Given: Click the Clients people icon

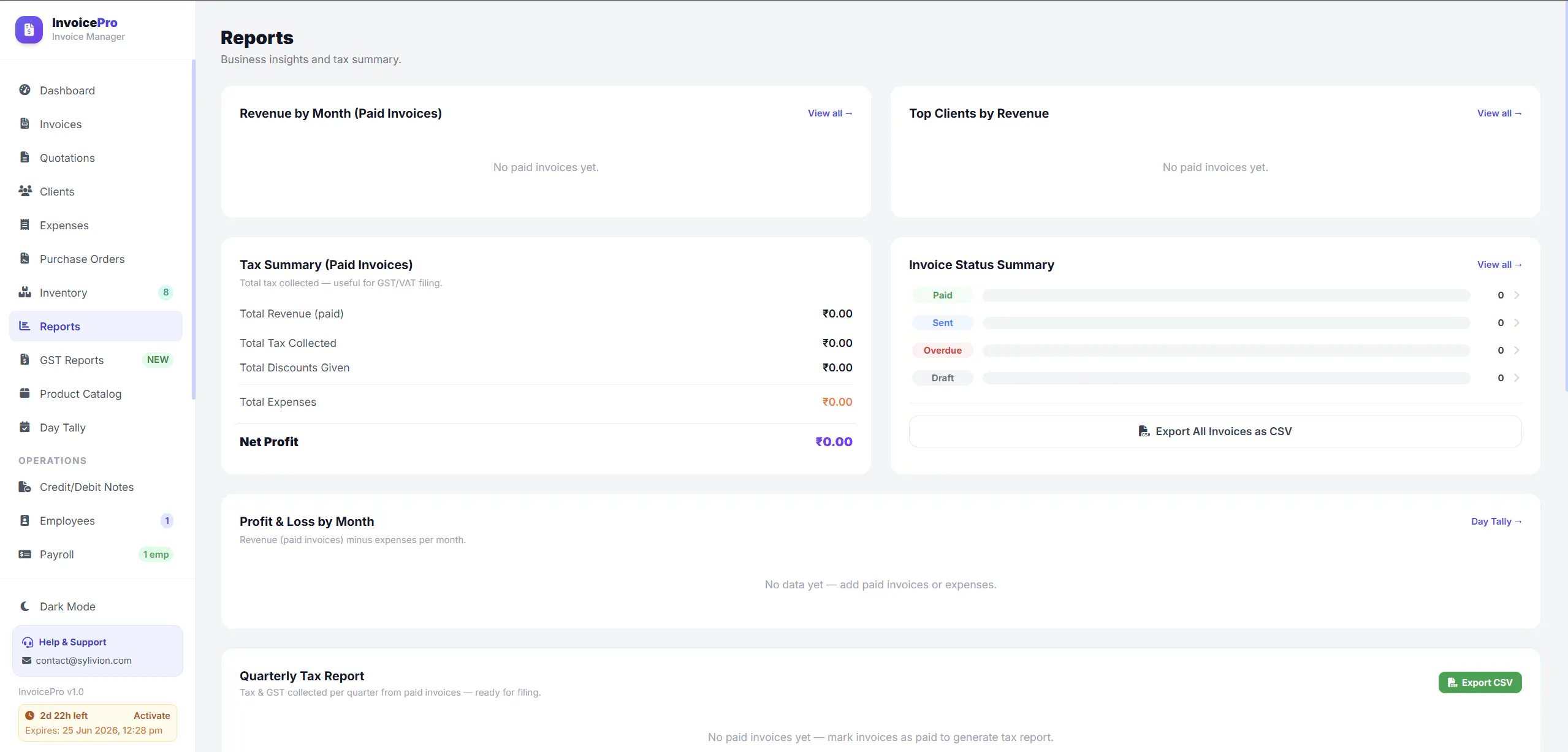Looking at the screenshot, I should (25, 191).
